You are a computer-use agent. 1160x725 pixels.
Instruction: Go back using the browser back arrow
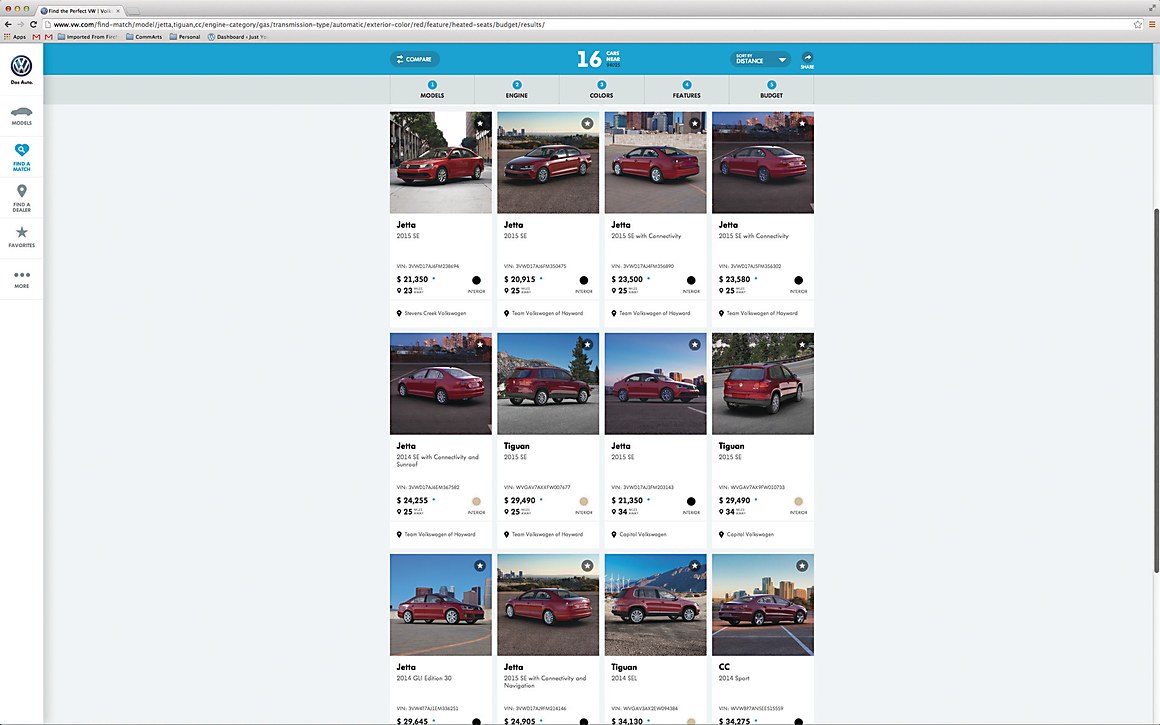(8, 24)
